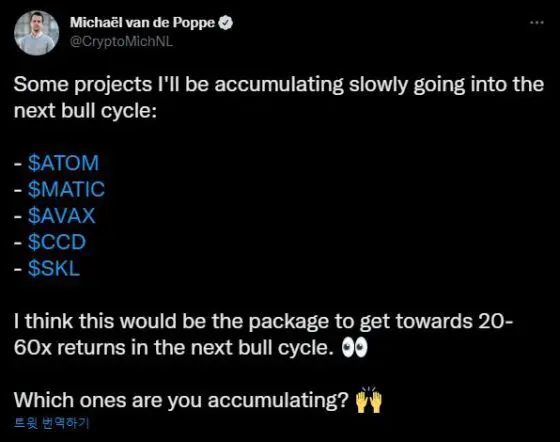560x442 pixels.
Task: Select the $AVAX cashtag link
Action: click(61, 216)
